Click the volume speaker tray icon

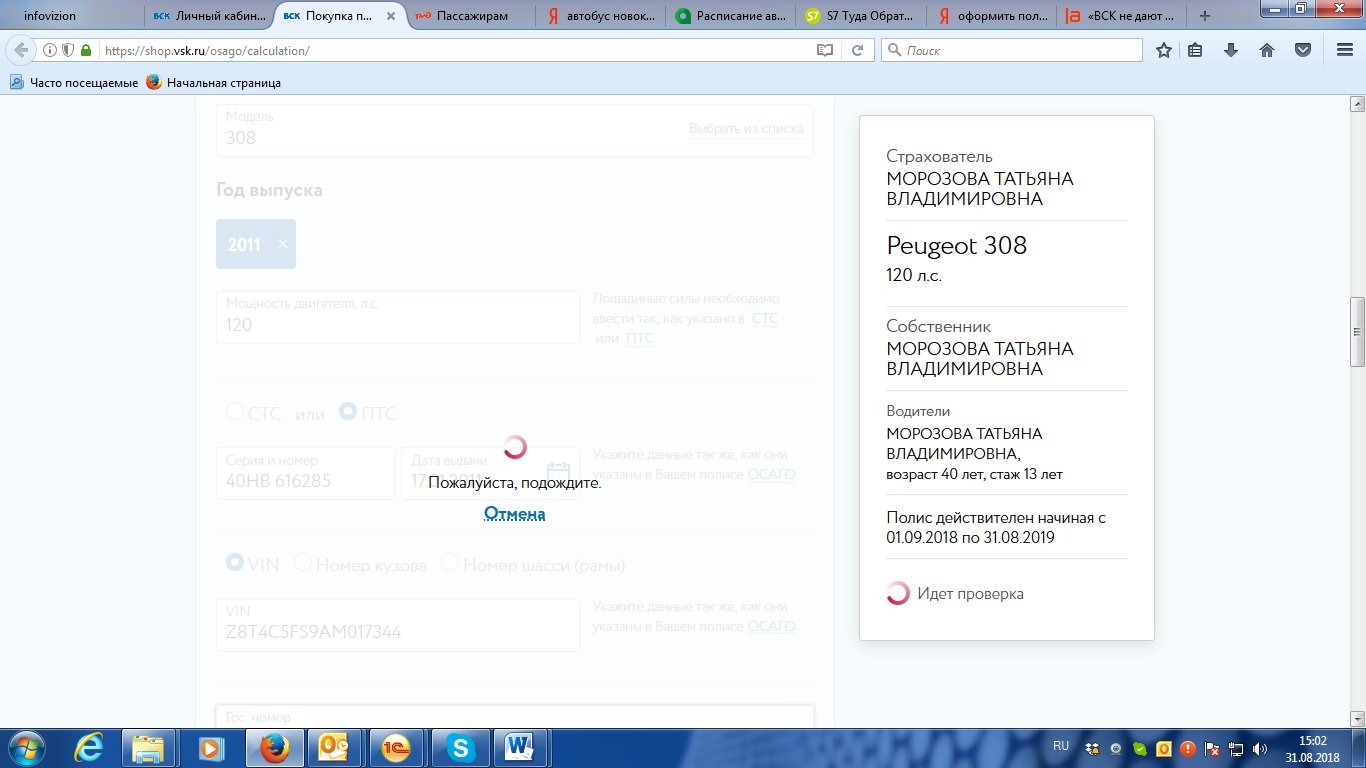click(x=1260, y=748)
